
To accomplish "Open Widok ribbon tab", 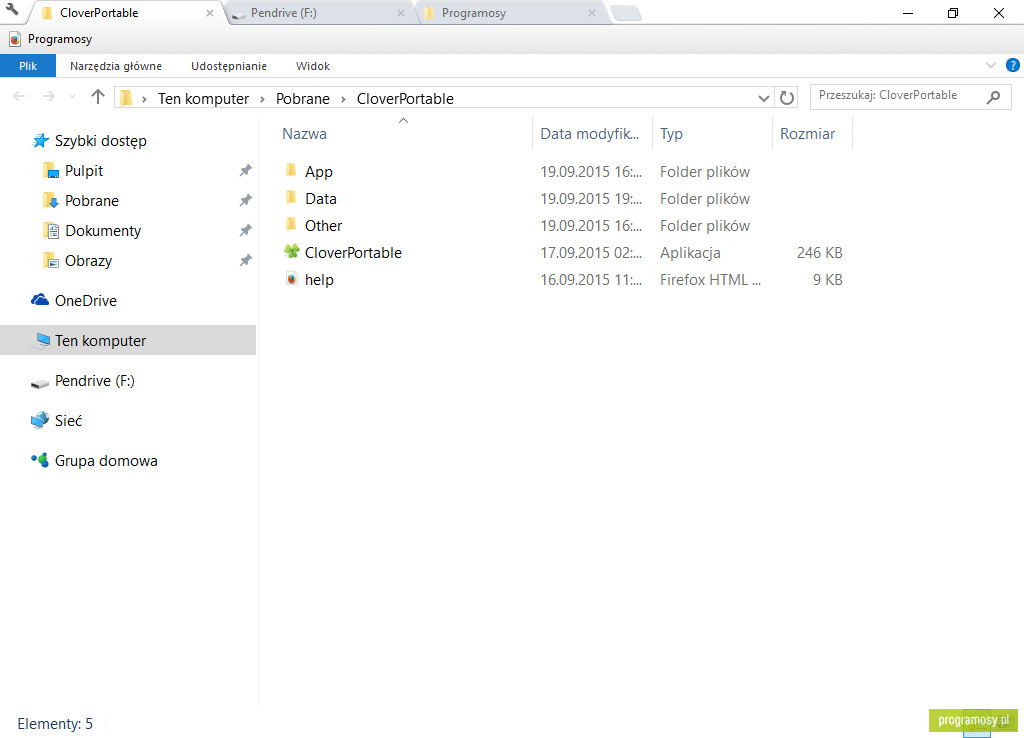I will (313, 66).
